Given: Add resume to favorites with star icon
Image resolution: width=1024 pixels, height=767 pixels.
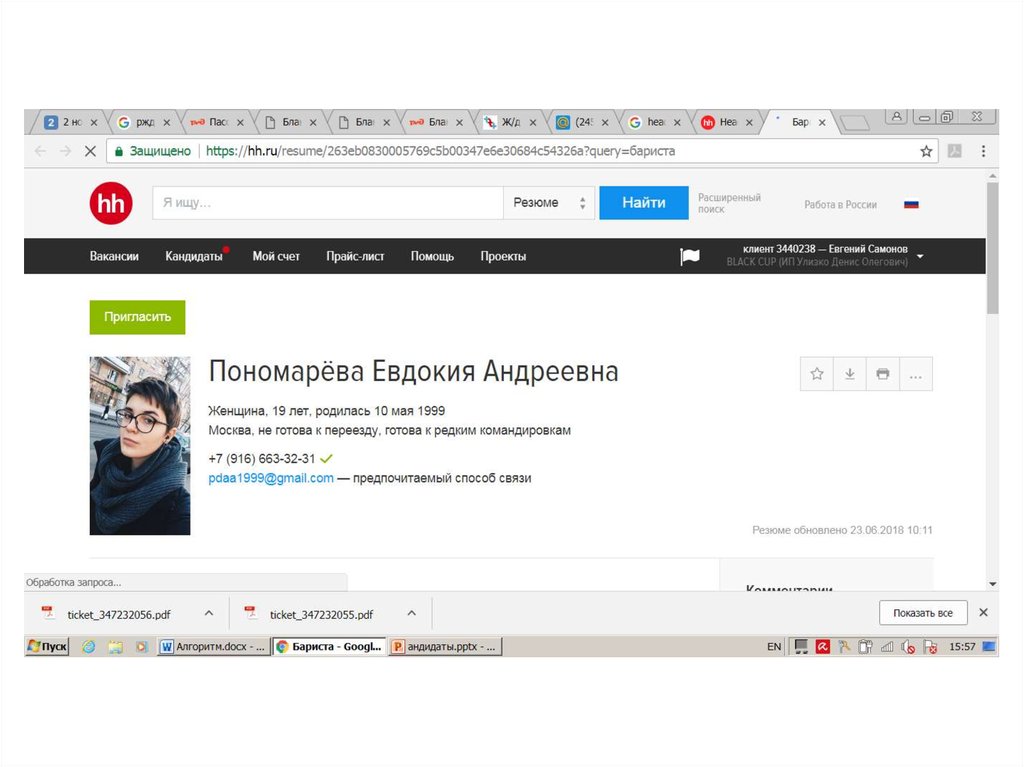Looking at the screenshot, I should 817,374.
